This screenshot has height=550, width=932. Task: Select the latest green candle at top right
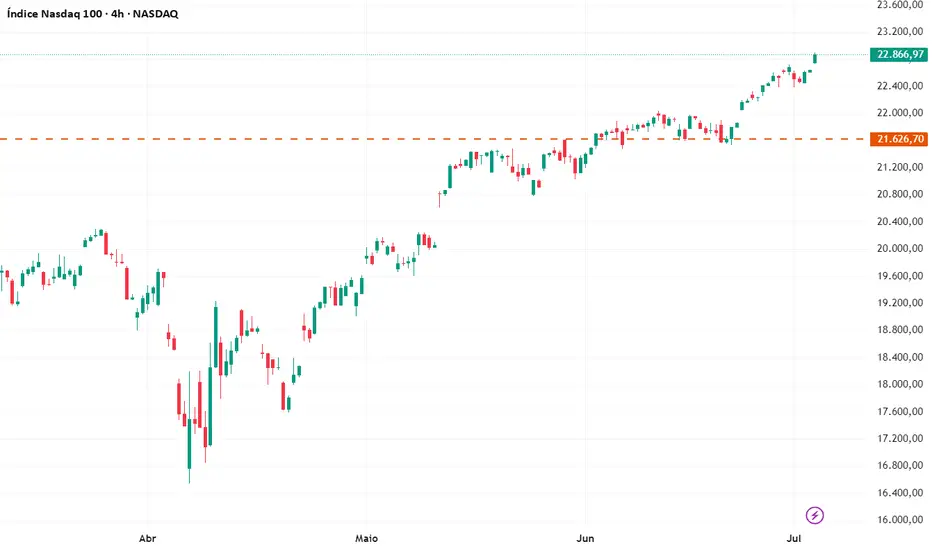coord(815,58)
